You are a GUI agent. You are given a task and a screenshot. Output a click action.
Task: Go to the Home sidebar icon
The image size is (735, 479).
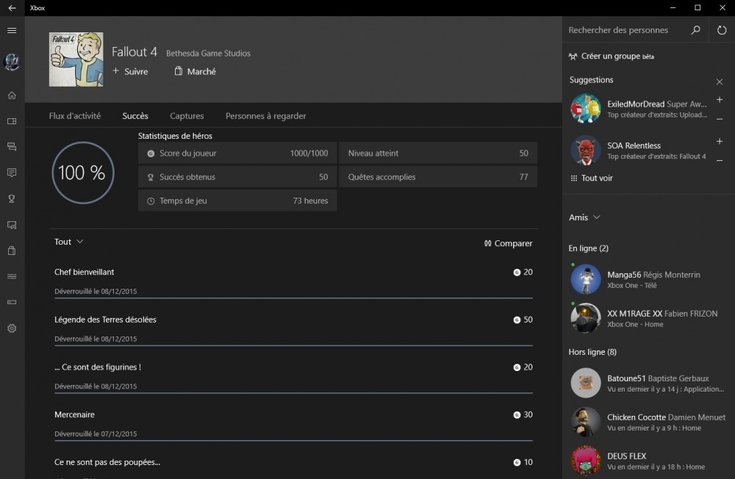click(12, 96)
